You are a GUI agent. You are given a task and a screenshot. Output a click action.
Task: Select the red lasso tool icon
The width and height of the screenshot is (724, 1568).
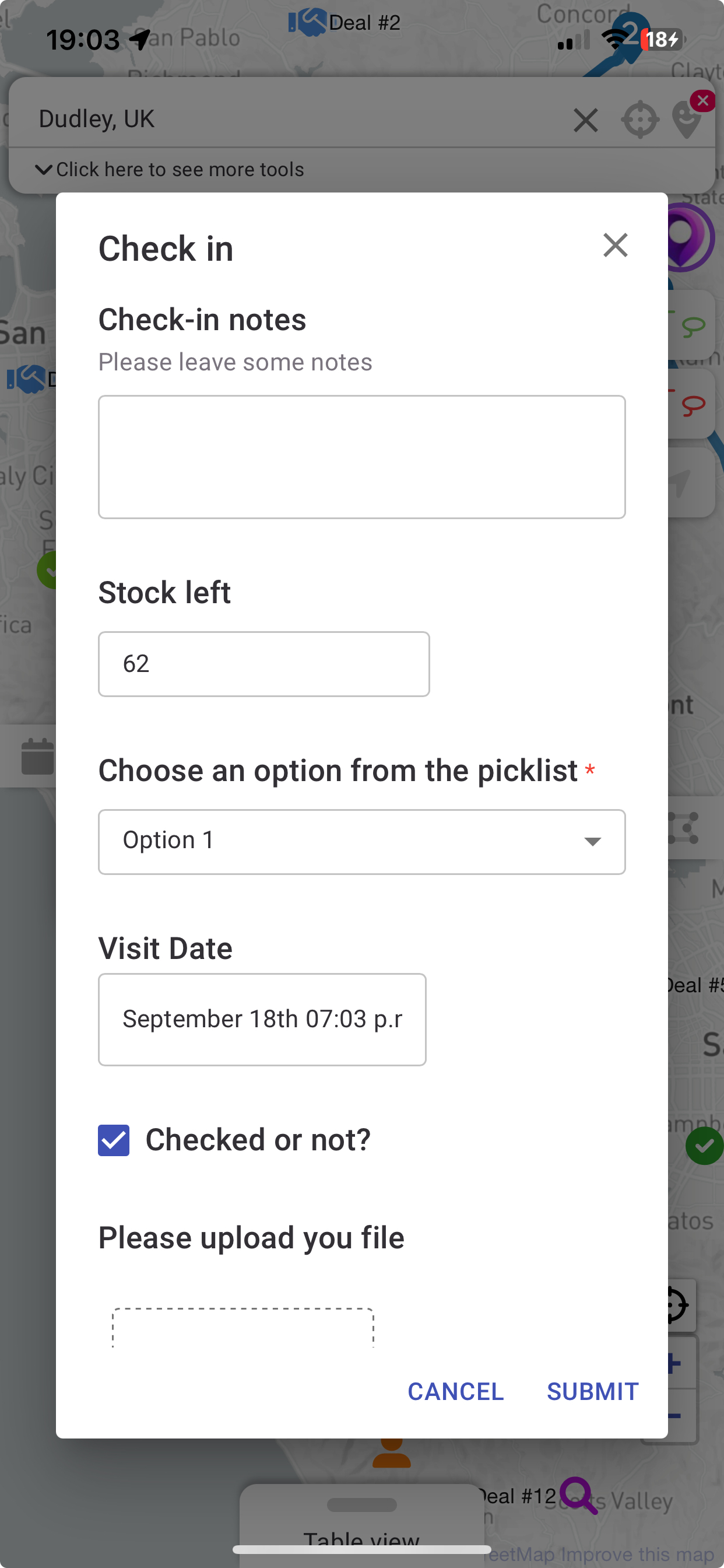[693, 405]
